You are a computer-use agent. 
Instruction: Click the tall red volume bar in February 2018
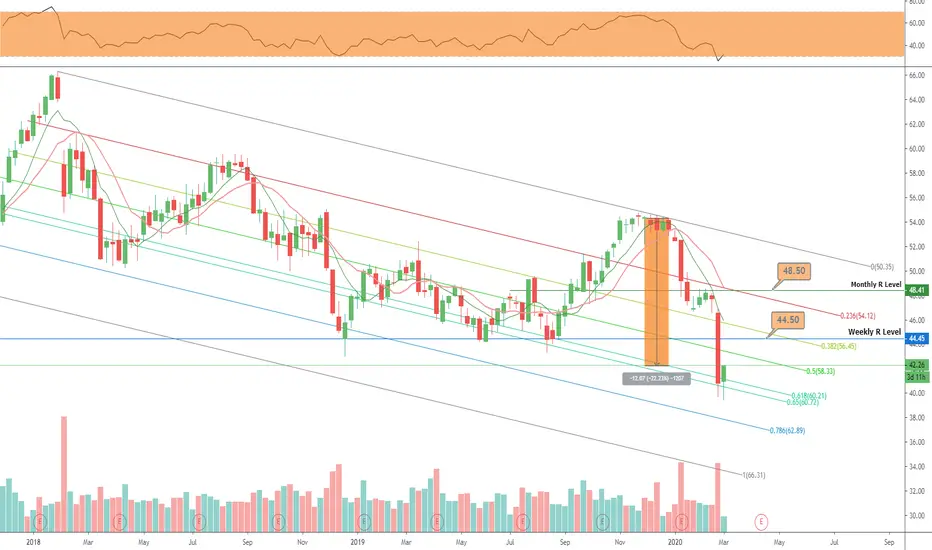click(64, 474)
